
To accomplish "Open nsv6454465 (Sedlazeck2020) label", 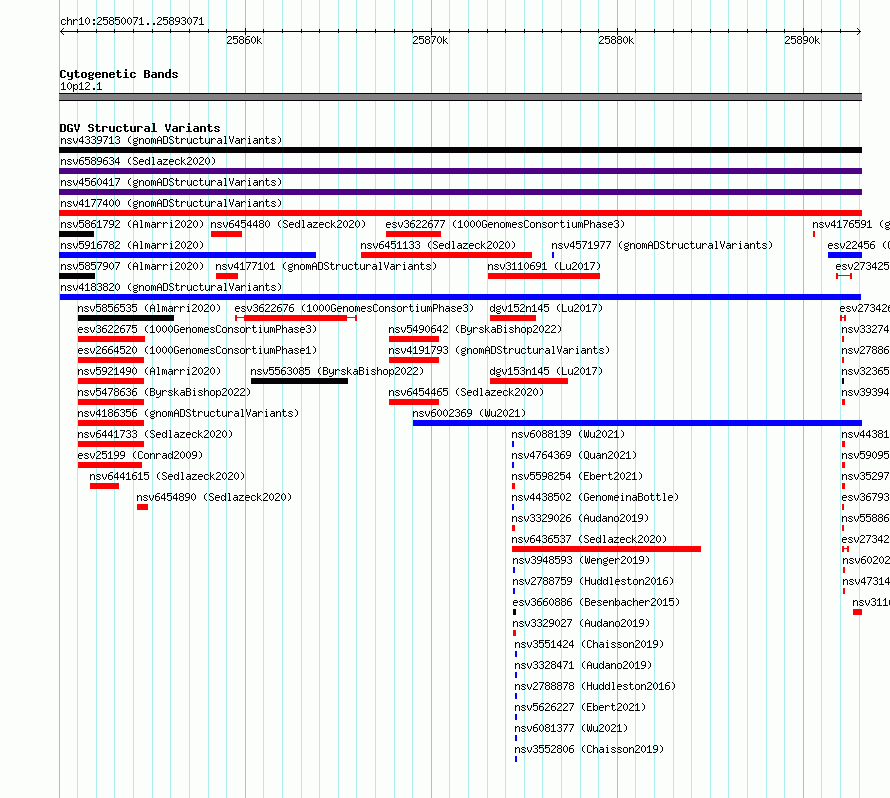I will [x=466, y=392].
